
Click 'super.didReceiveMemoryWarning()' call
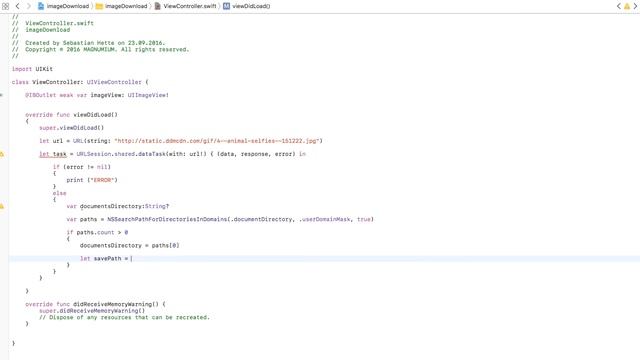click(92, 311)
